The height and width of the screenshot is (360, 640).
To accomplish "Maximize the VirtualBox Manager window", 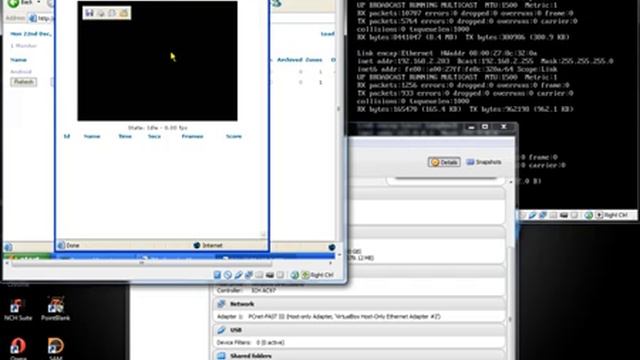I will [485, 127].
